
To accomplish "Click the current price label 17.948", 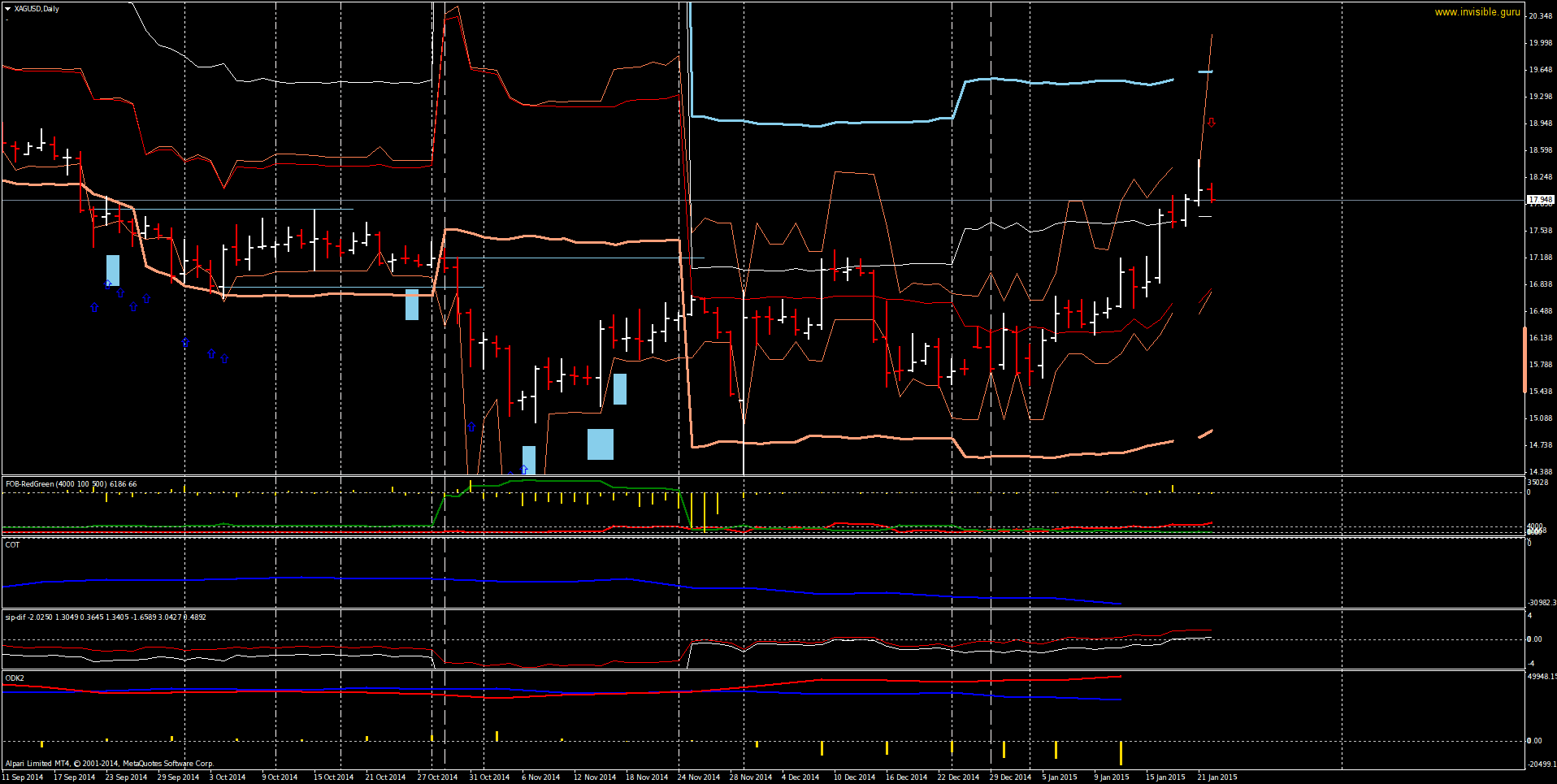I will (x=1540, y=200).
